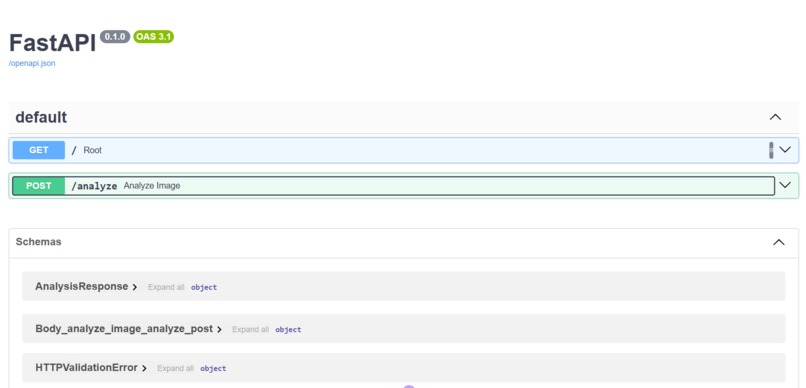Click the object type label beside HTTPValidationError

(213, 368)
